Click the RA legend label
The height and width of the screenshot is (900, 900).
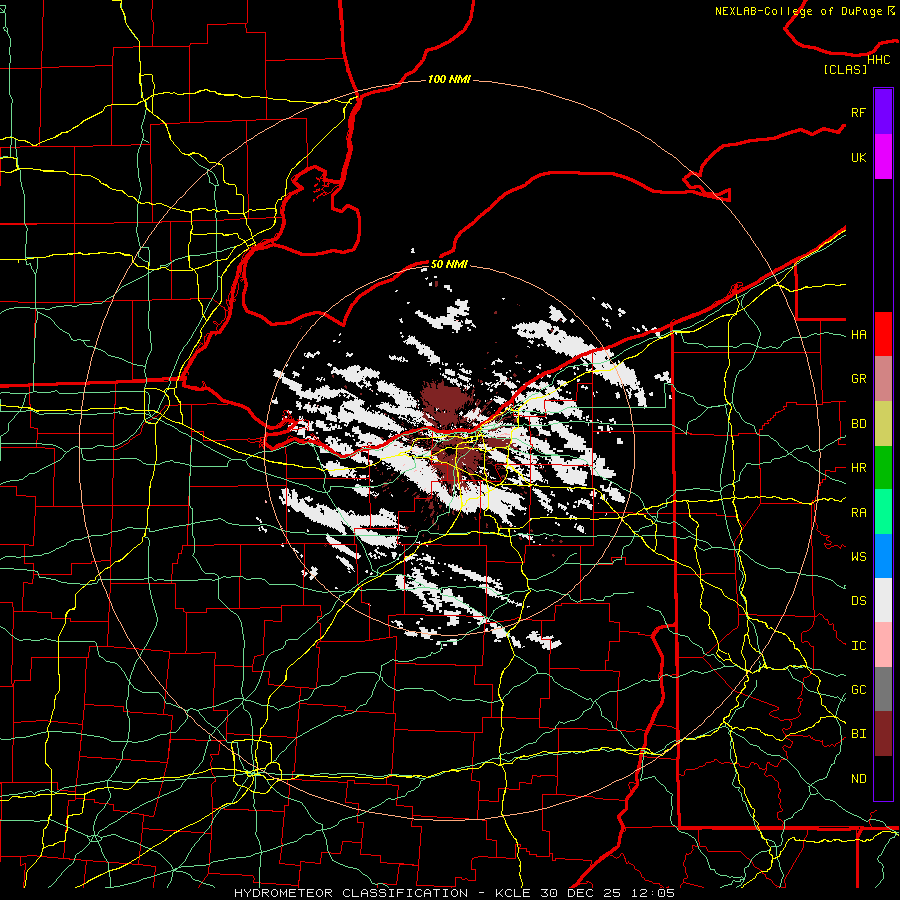858,513
